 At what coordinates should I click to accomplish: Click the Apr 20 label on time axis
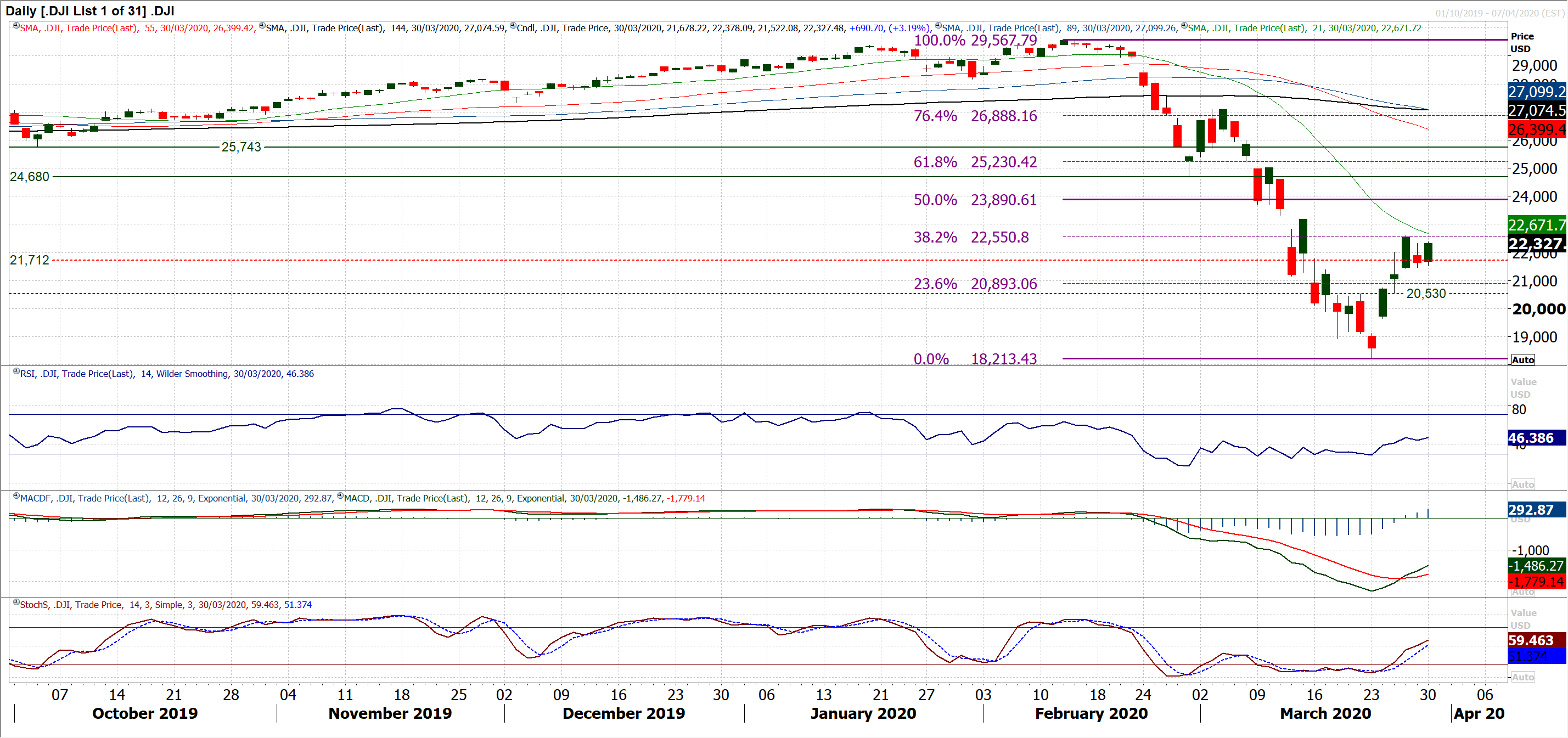click(x=1479, y=714)
